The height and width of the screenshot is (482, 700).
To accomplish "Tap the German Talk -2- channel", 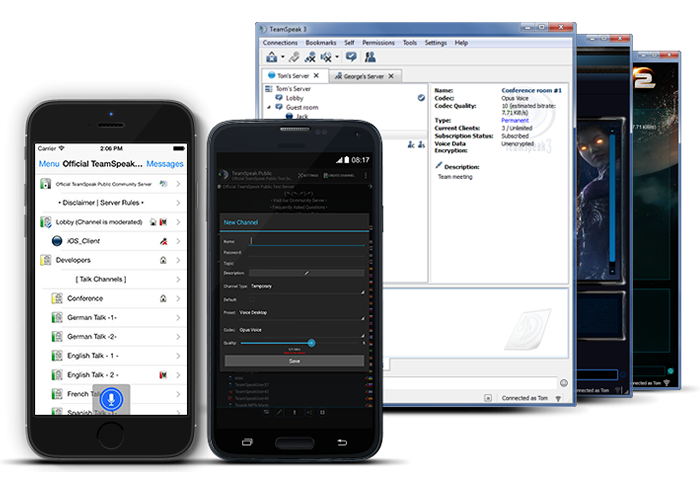I will [111, 337].
